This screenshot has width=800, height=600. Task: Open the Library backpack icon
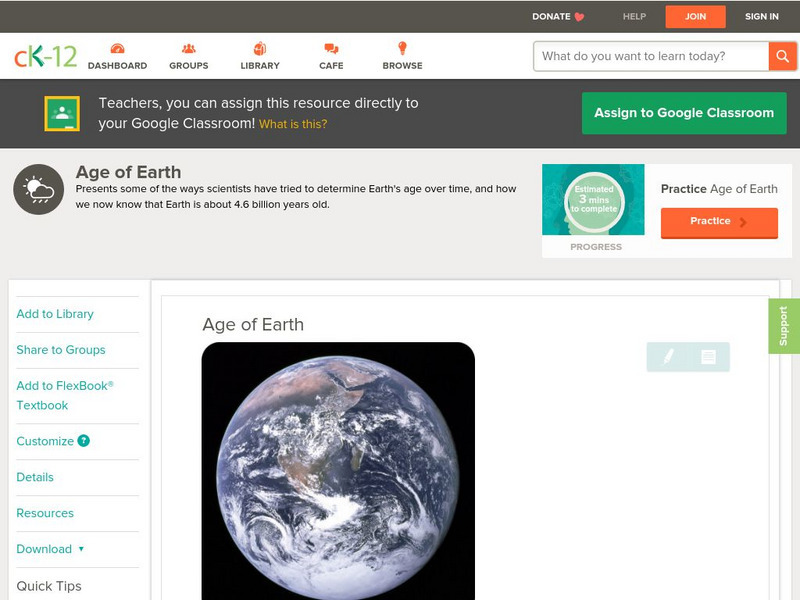[260, 48]
